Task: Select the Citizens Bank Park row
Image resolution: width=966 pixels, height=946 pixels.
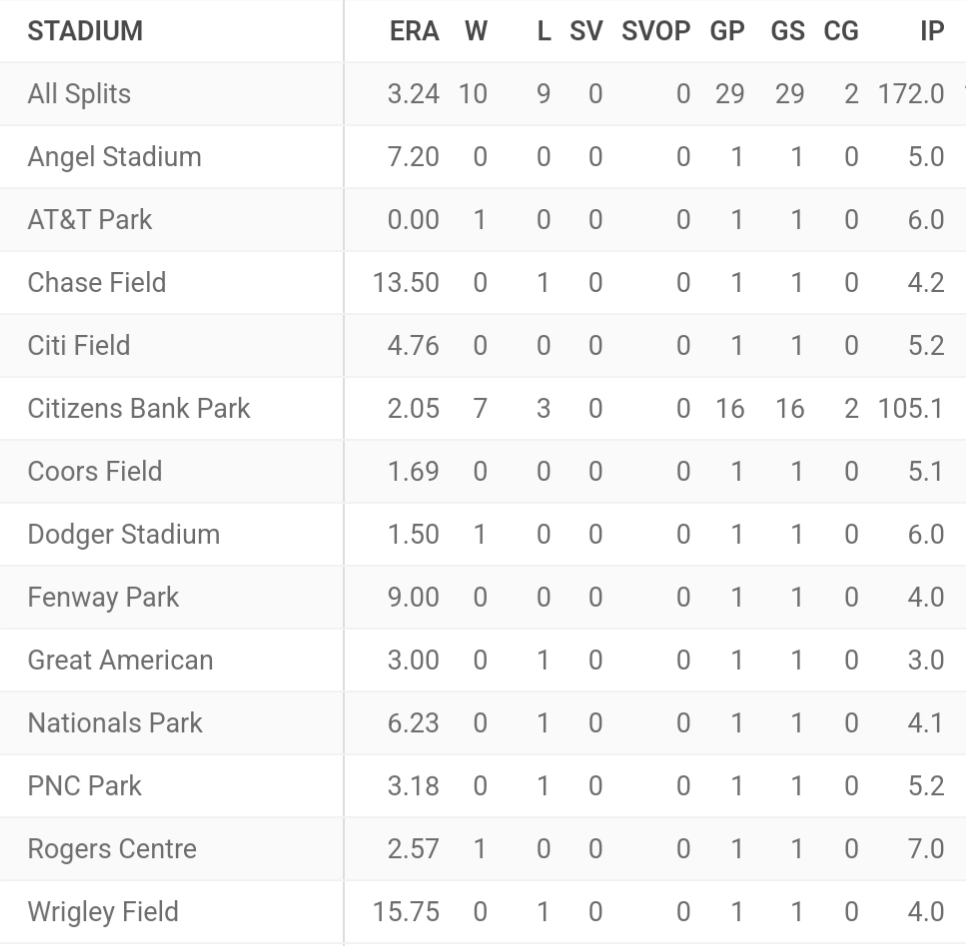Action: 139,408
